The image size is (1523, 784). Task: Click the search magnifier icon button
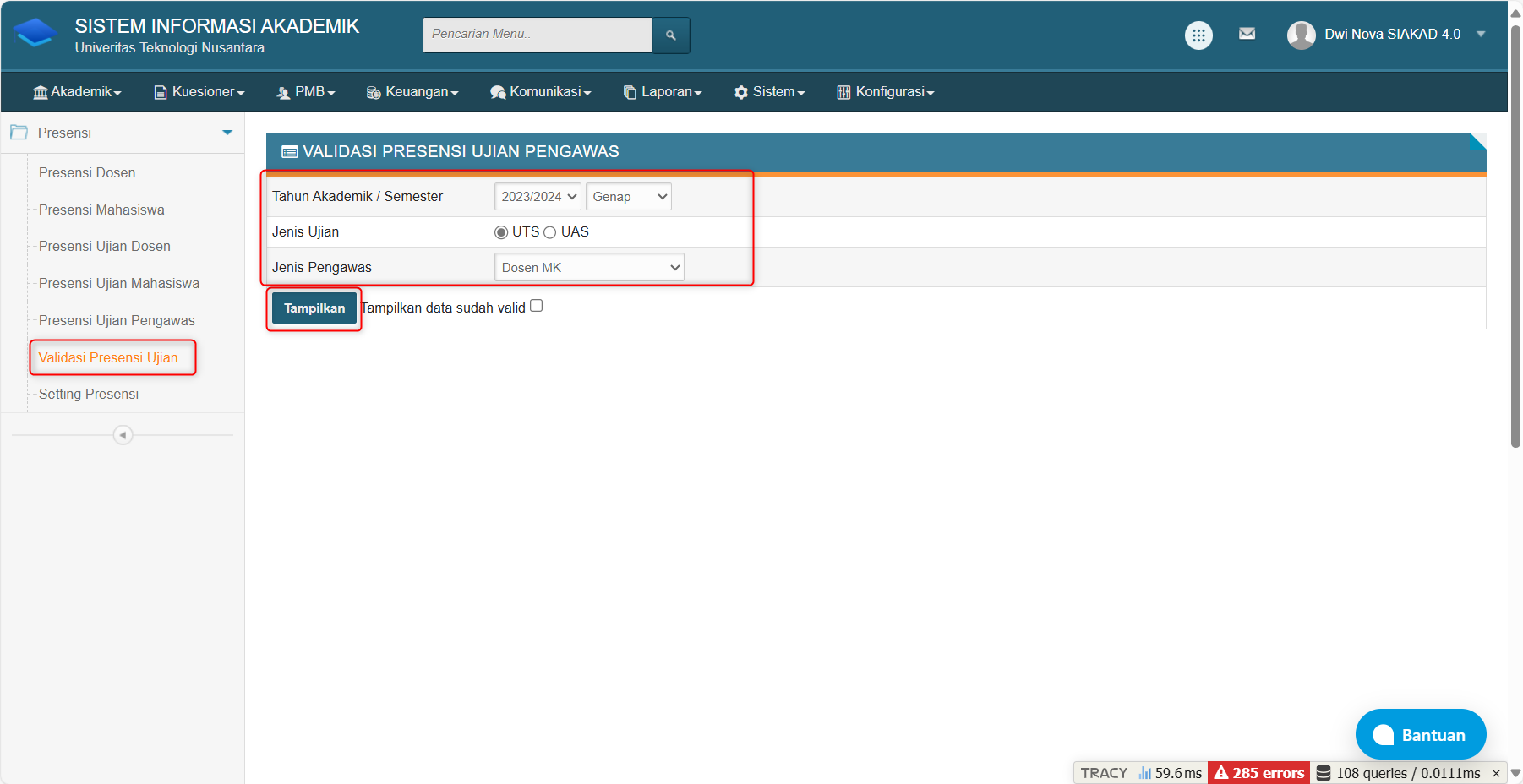click(670, 35)
